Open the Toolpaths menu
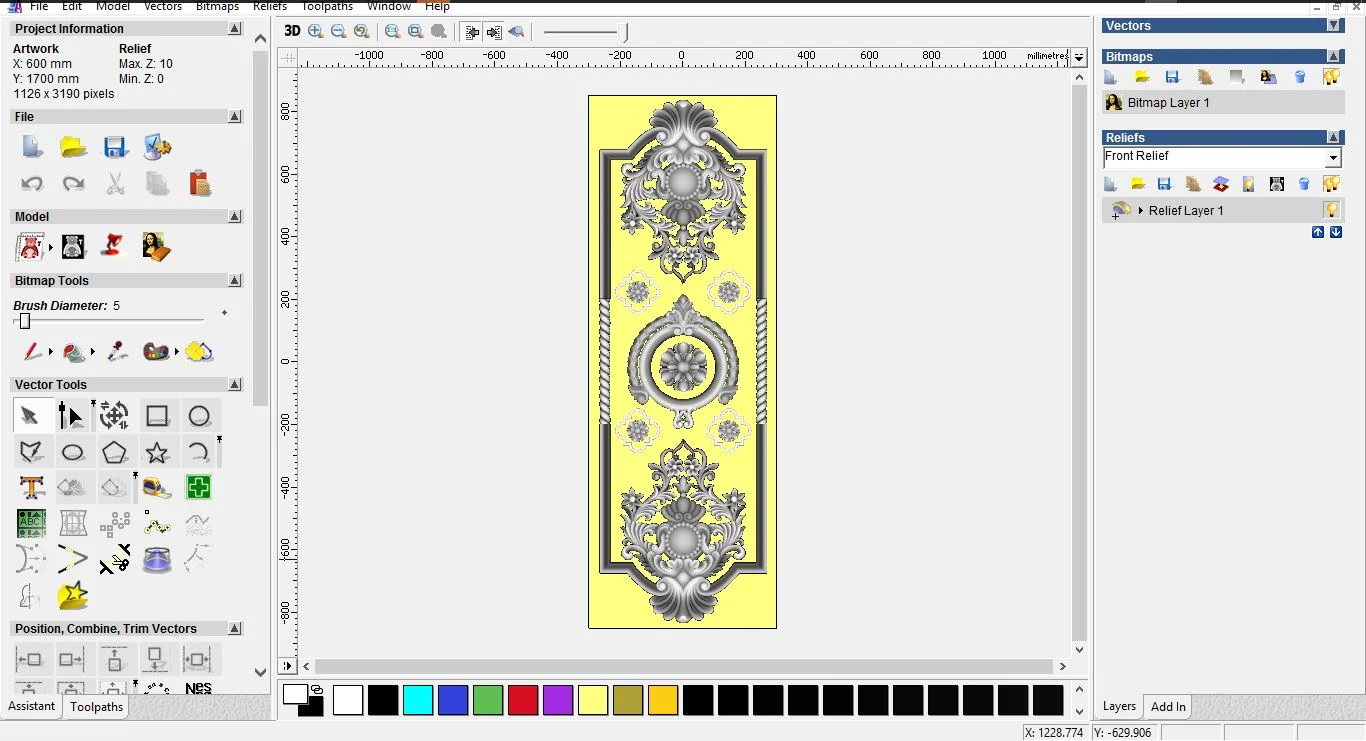This screenshot has width=1366, height=741. (x=327, y=6)
